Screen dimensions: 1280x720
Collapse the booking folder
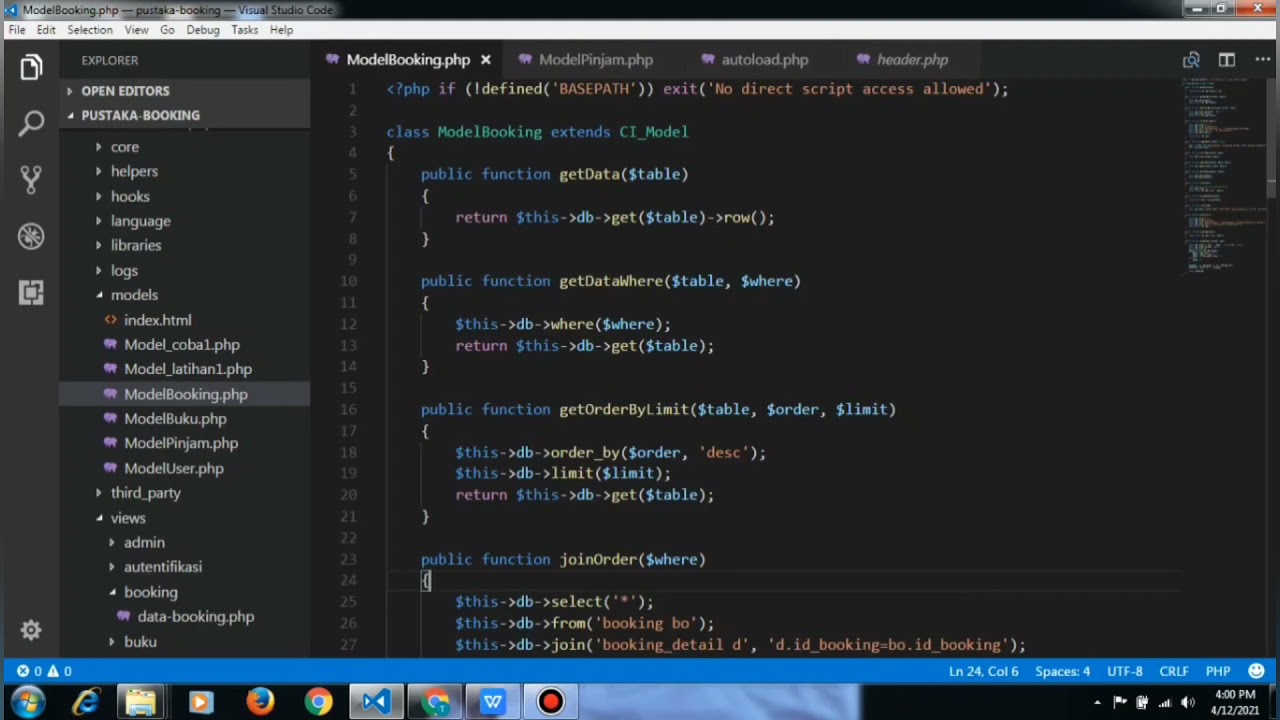150,592
